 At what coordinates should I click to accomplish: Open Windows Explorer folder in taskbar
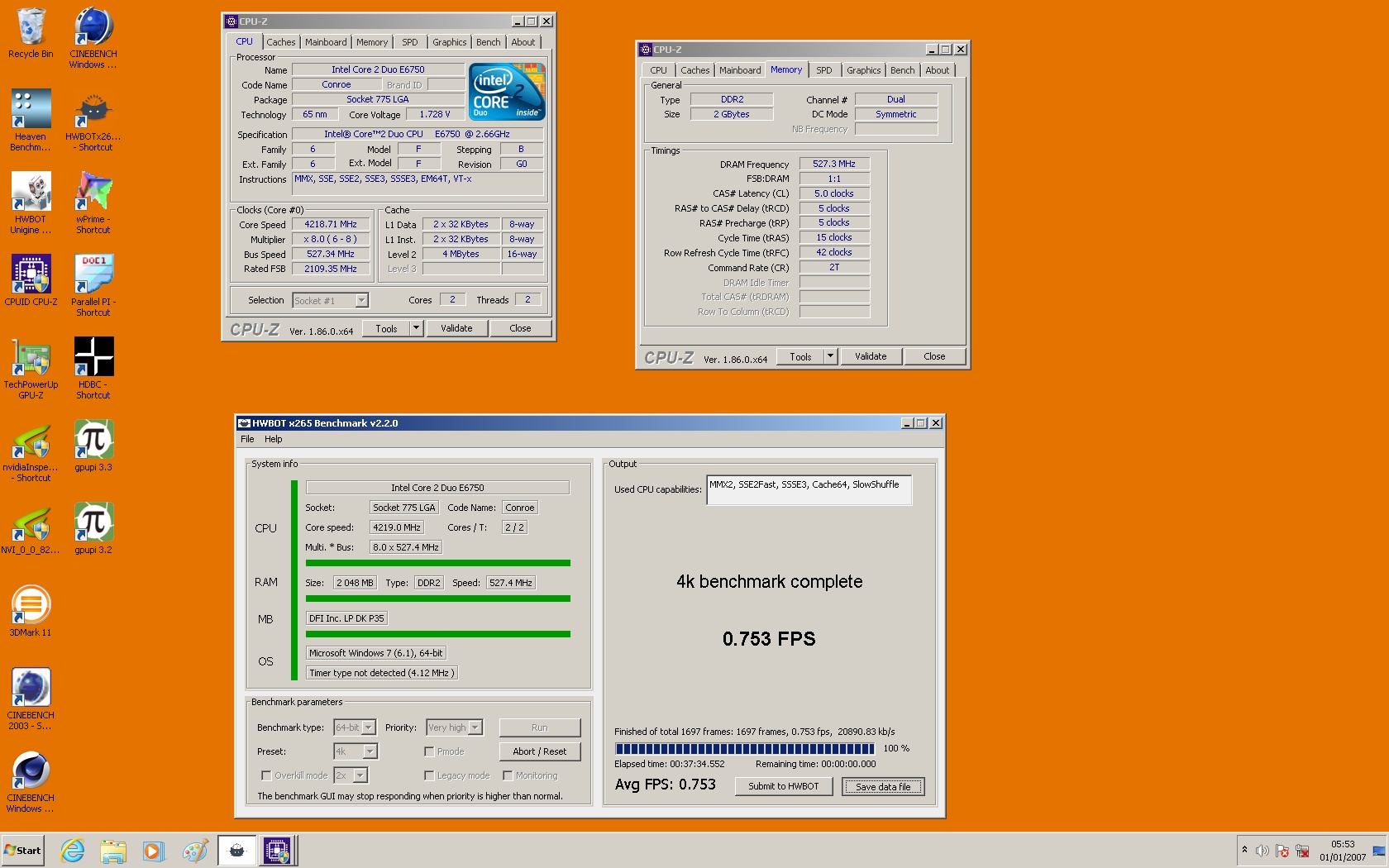click(x=113, y=851)
